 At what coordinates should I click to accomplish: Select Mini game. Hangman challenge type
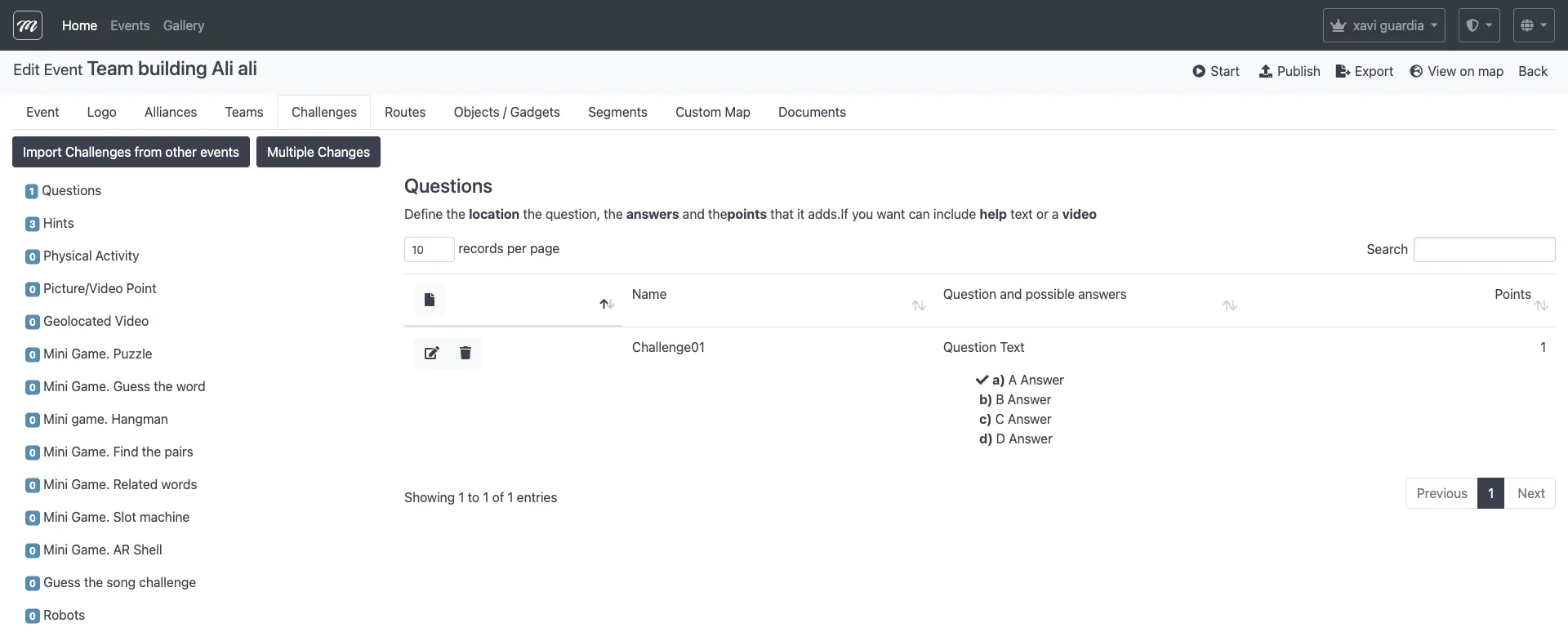105,419
